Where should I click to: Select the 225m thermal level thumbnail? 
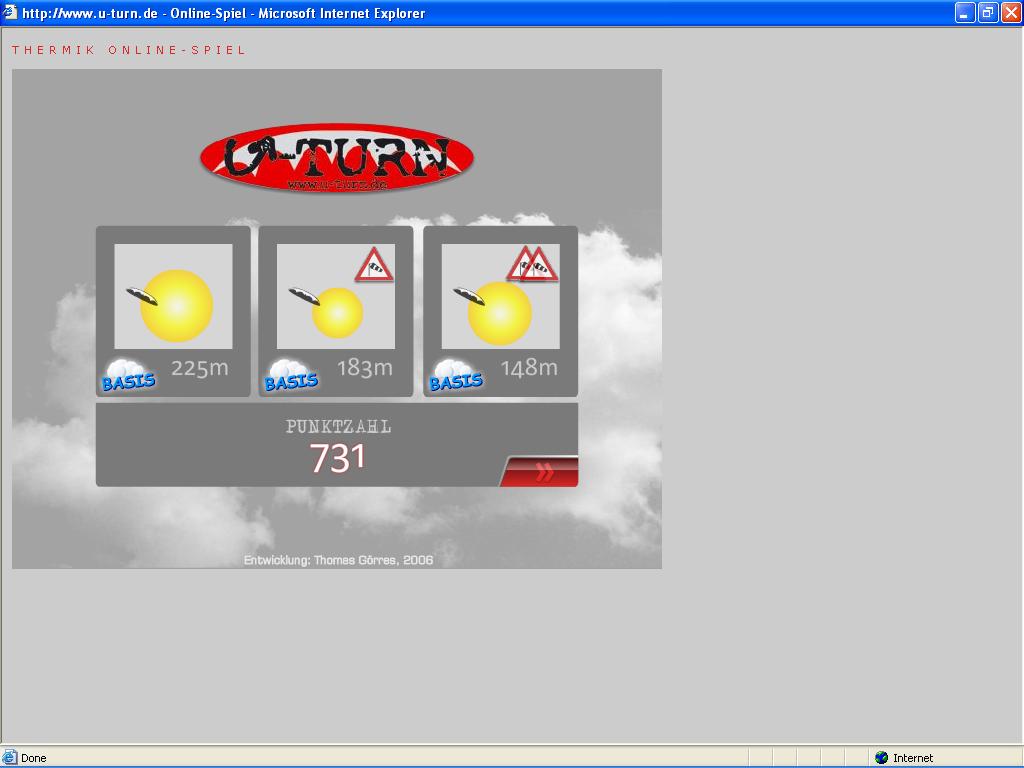tap(173, 296)
